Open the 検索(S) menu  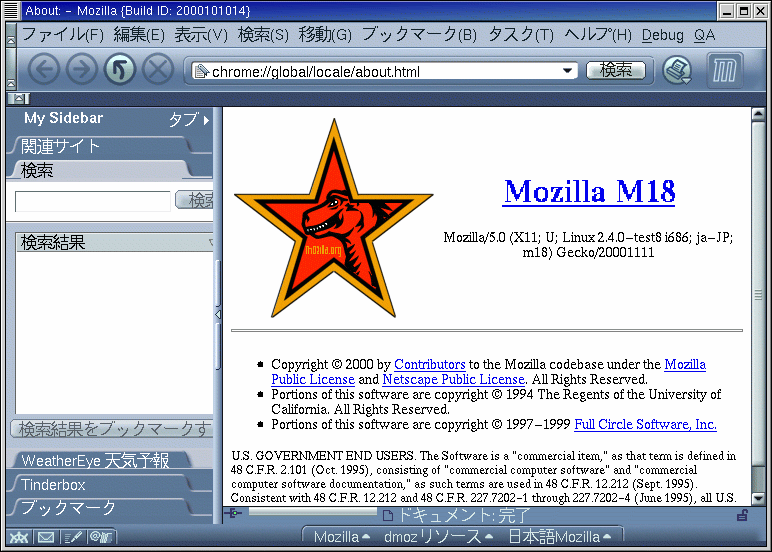(x=263, y=35)
